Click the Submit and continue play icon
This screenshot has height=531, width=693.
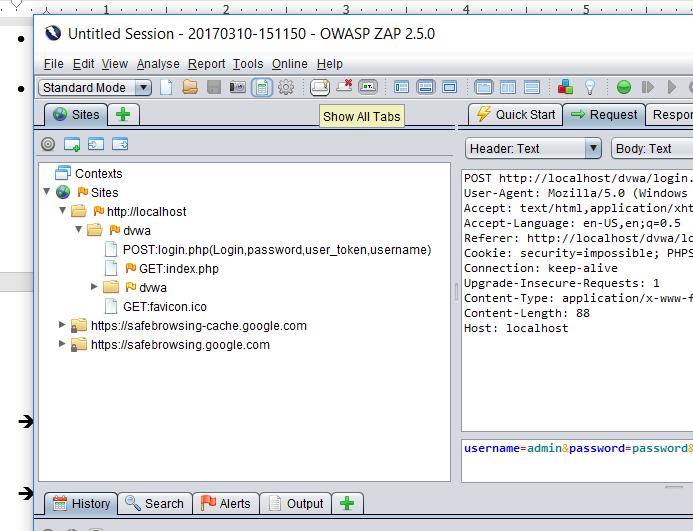click(x=672, y=87)
